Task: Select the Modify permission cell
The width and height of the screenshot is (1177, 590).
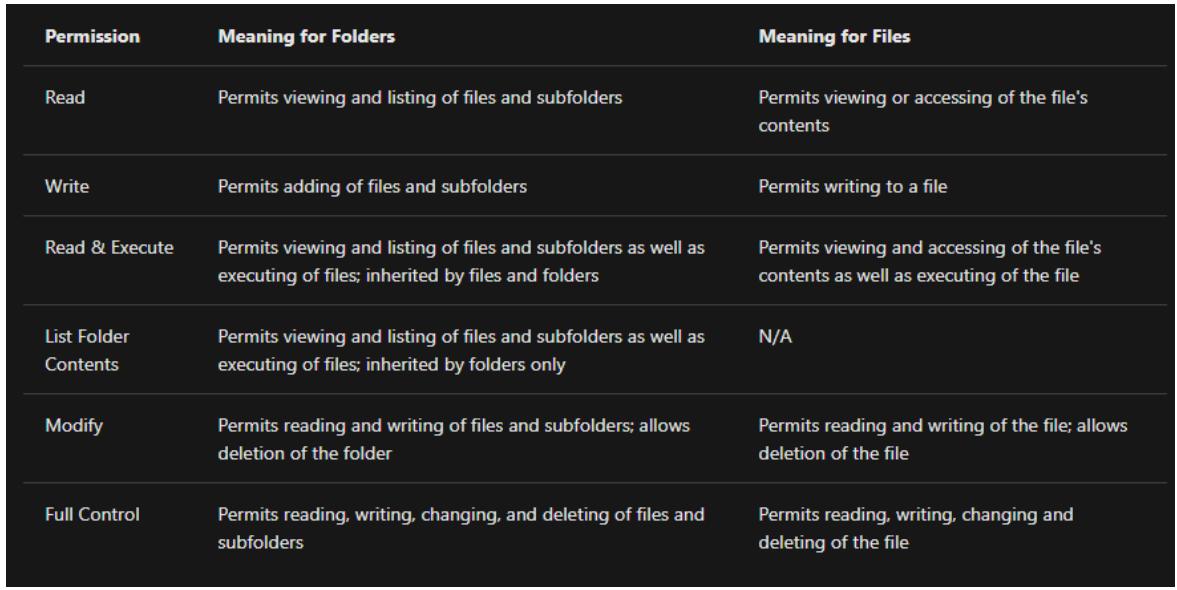Action: click(74, 426)
